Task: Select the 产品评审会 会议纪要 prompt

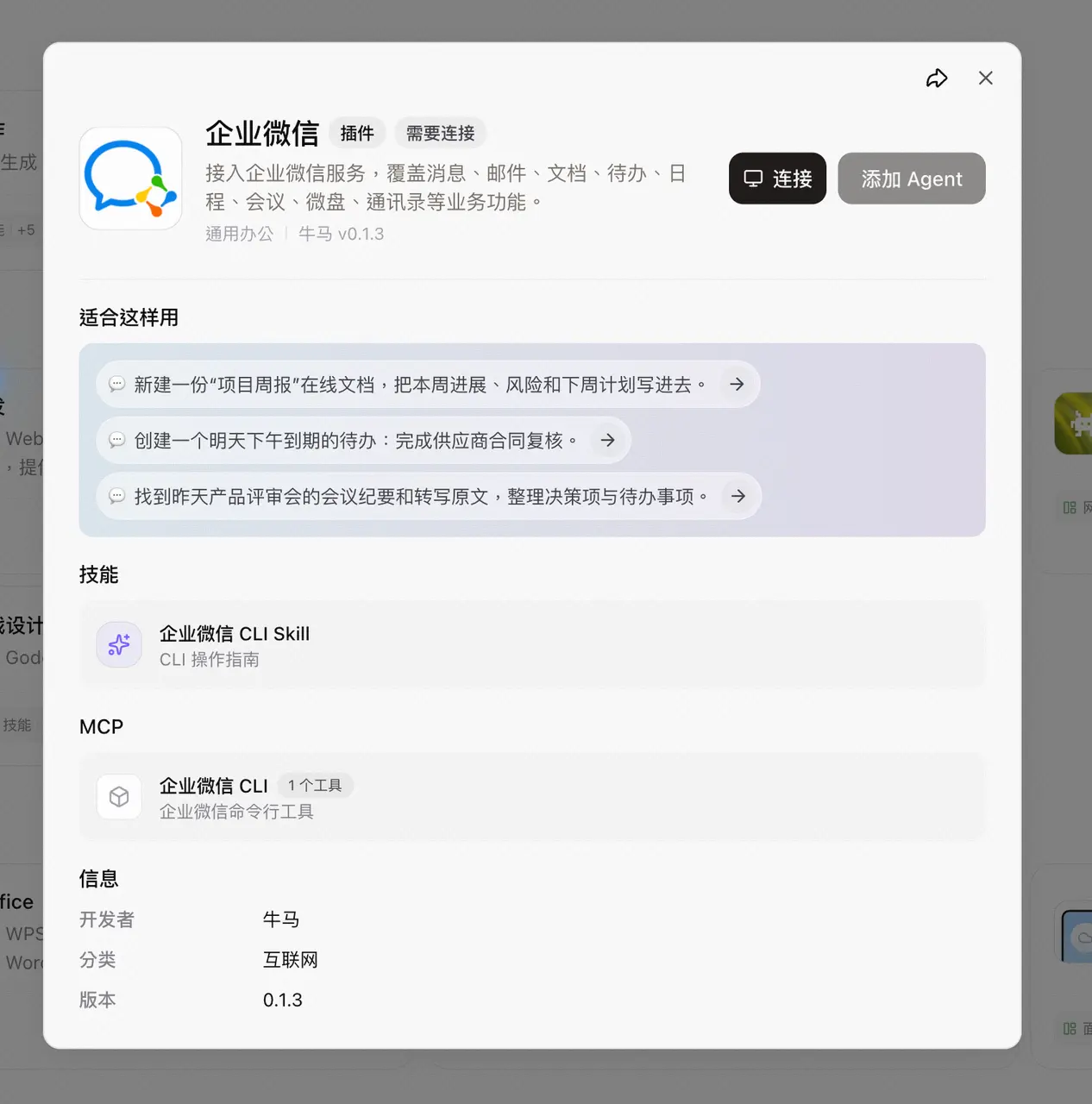Action: coord(429,497)
